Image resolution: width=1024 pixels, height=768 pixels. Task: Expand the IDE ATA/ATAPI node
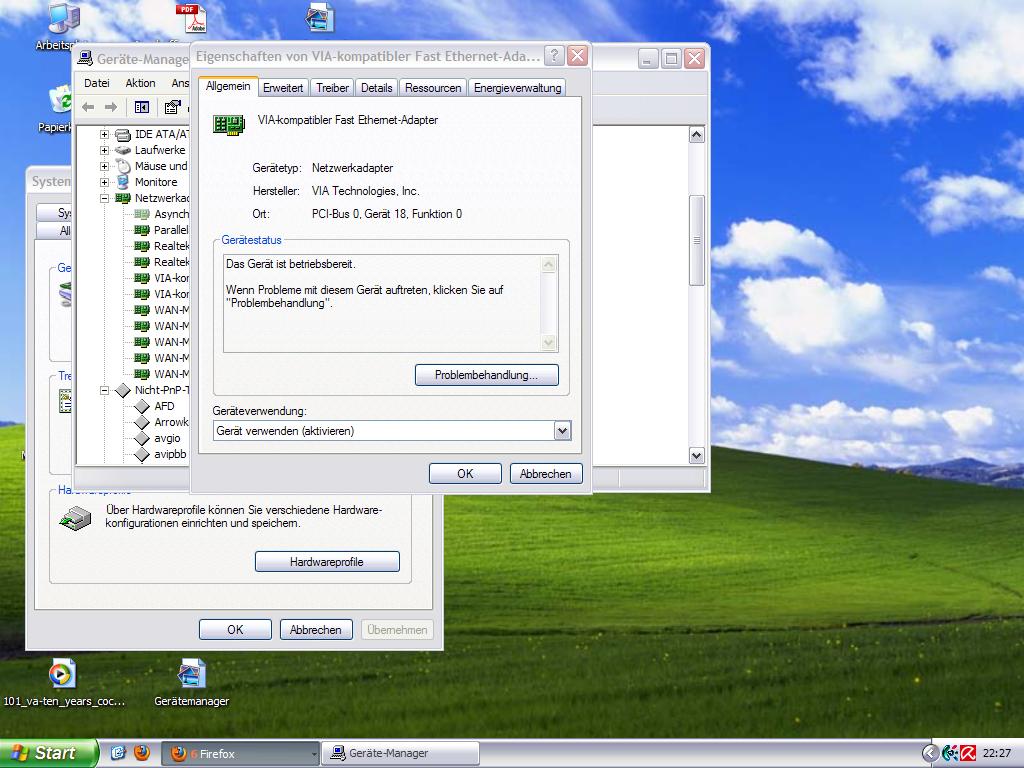pos(104,135)
